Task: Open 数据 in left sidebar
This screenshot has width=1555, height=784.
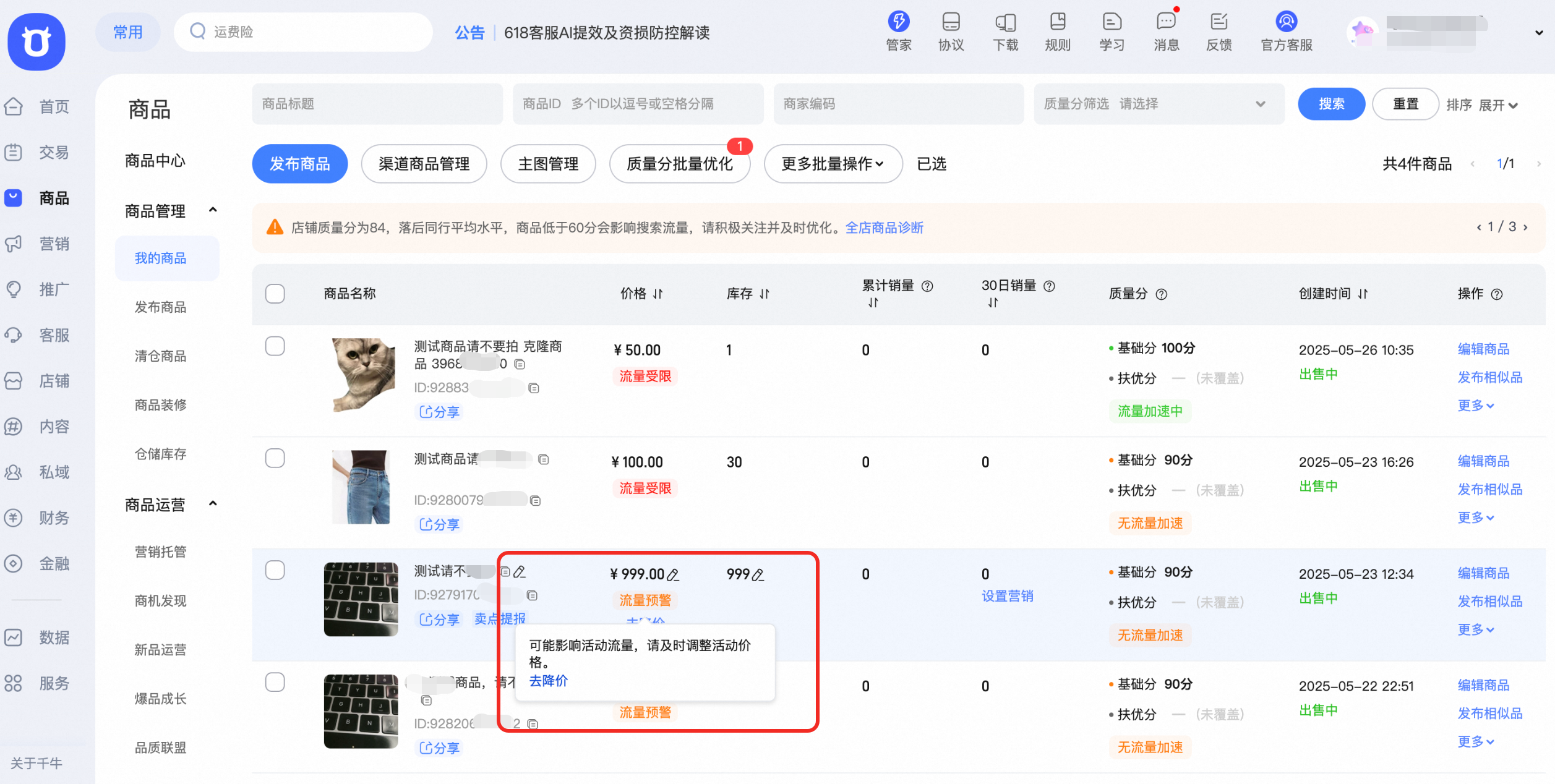Action: click(x=37, y=637)
